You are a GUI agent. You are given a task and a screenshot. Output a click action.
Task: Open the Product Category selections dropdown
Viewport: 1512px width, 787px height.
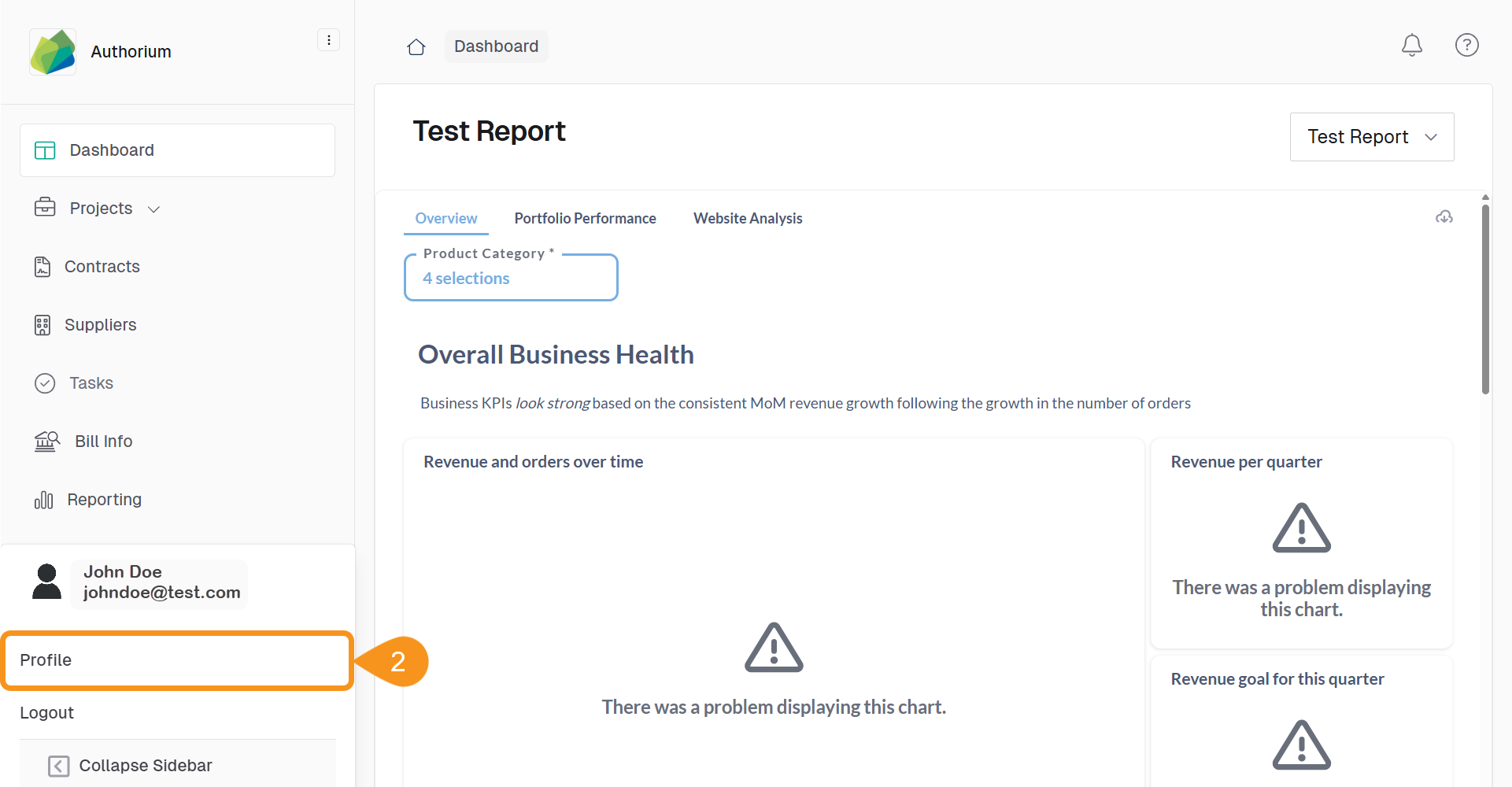coord(511,279)
